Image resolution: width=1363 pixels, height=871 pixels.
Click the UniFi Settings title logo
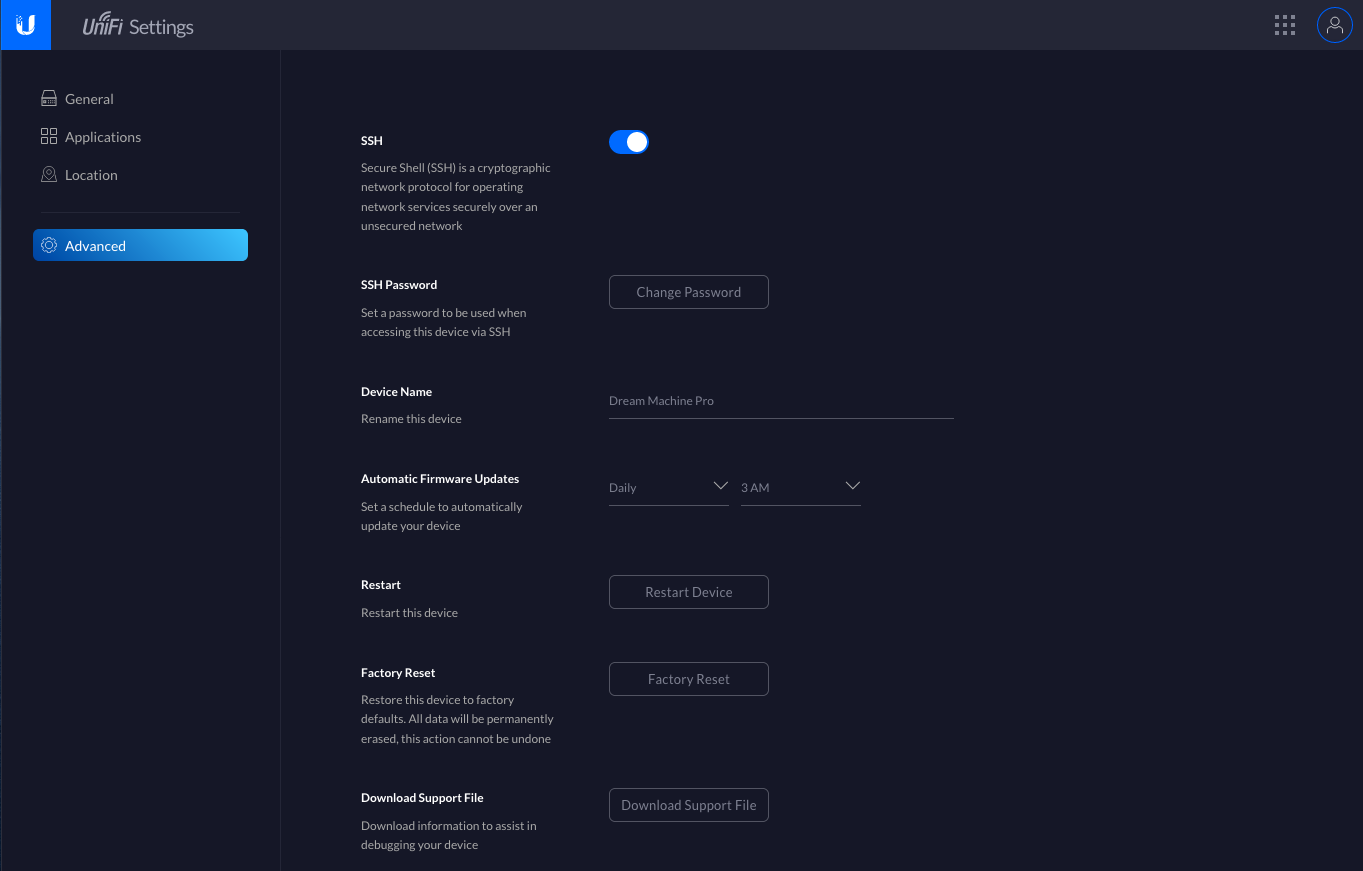pyautogui.click(x=138, y=27)
